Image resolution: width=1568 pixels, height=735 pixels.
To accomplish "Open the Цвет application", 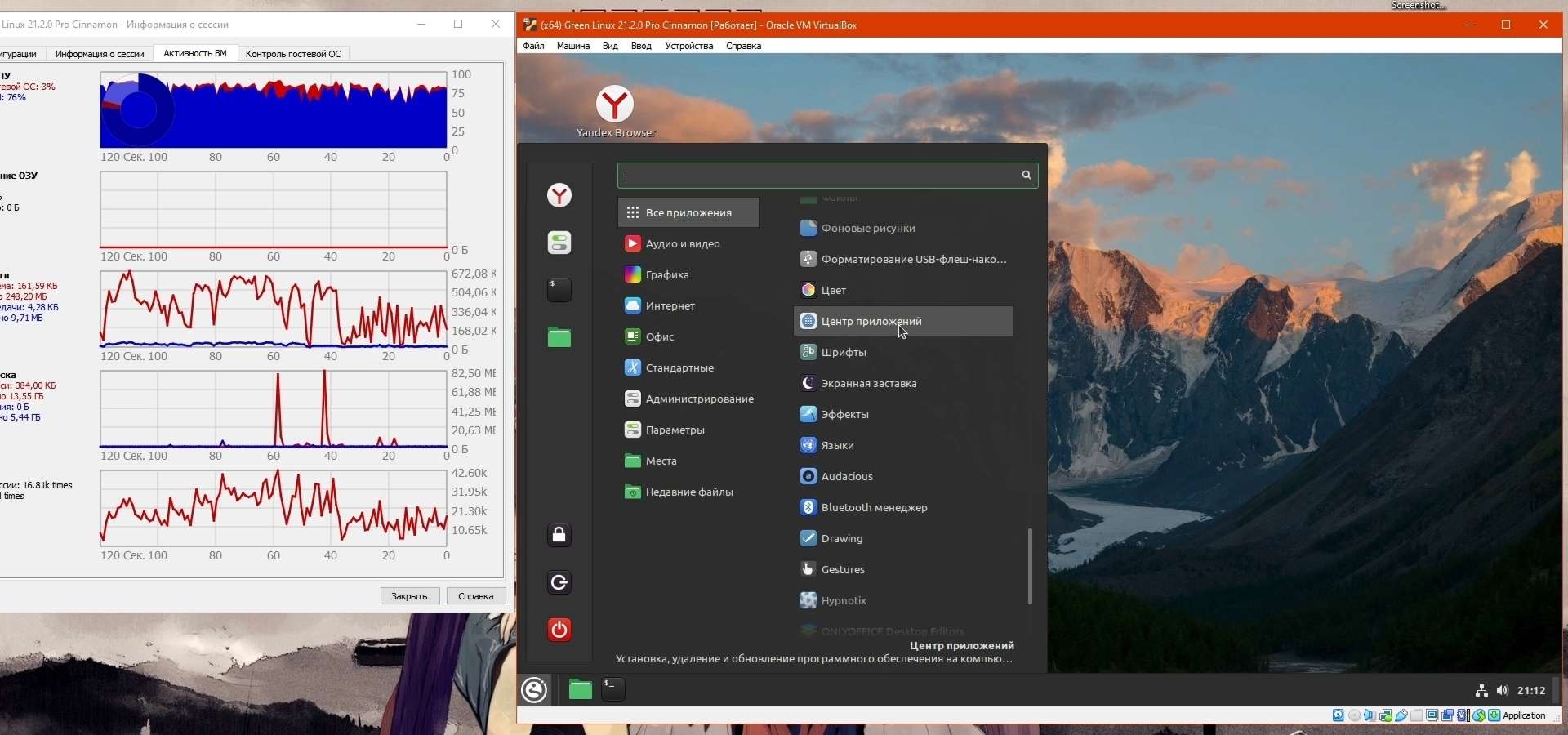I will [x=903, y=290].
